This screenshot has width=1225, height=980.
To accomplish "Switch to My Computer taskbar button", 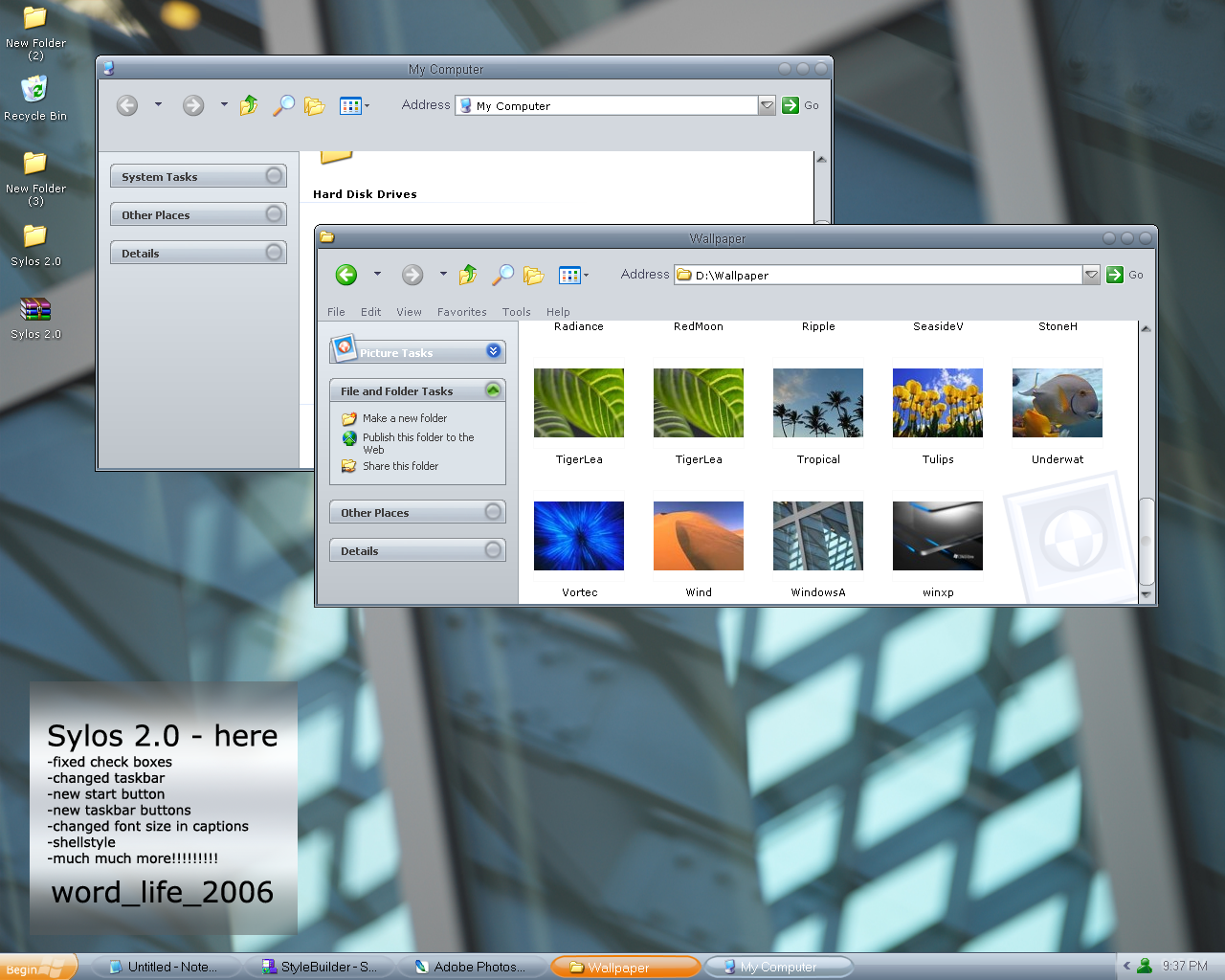I will pos(778,967).
